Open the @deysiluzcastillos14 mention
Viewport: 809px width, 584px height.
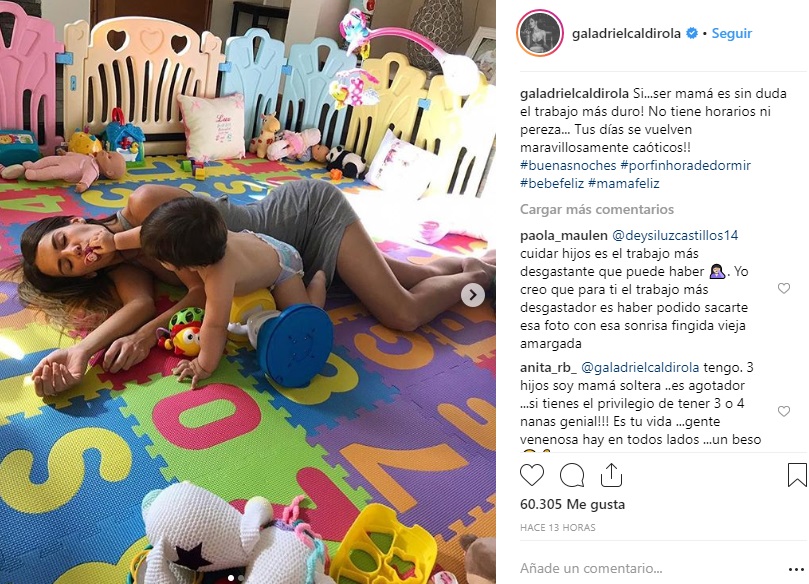pyautogui.click(x=675, y=235)
